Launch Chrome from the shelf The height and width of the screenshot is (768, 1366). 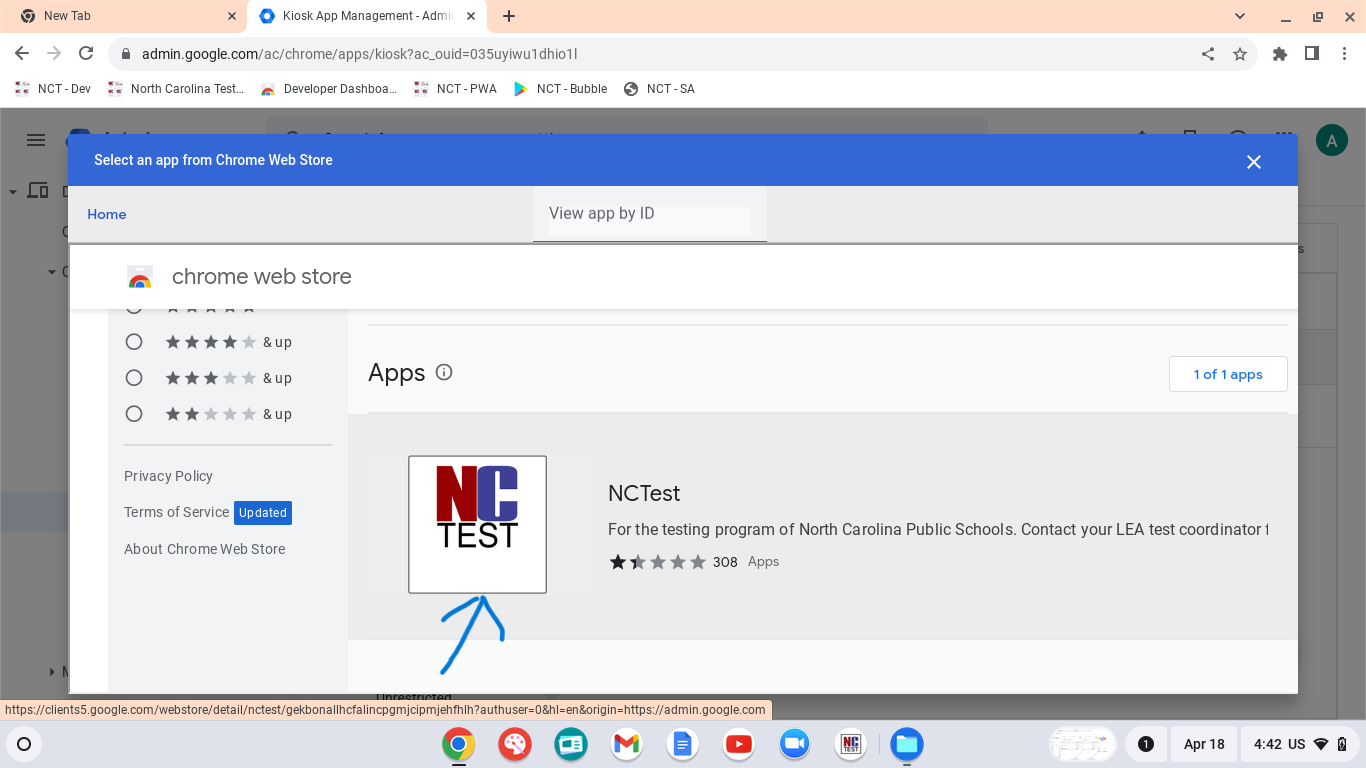[459, 744]
